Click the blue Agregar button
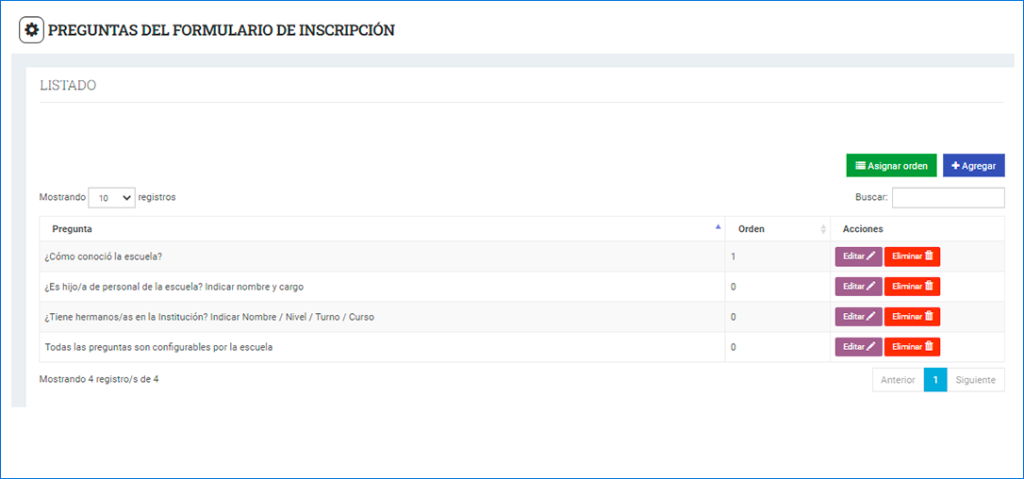Viewport: 1024px width, 479px height. pos(973,165)
